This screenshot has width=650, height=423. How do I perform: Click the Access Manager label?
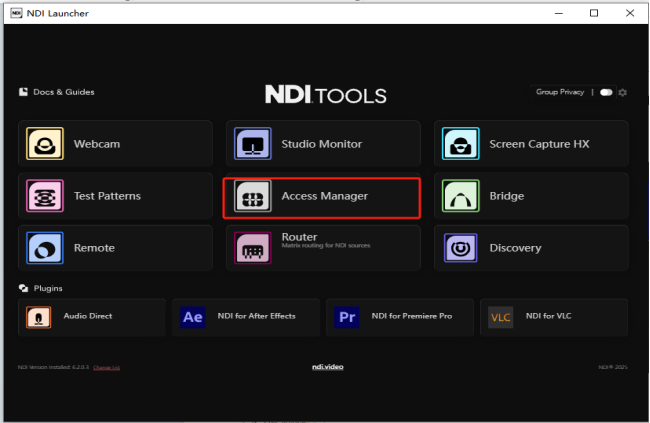click(x=325, y=196)
